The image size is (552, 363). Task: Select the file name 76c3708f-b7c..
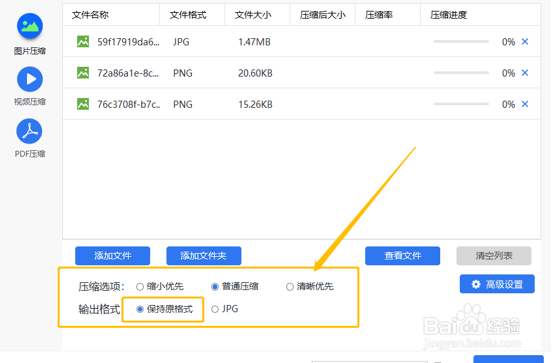coord(128,105)
